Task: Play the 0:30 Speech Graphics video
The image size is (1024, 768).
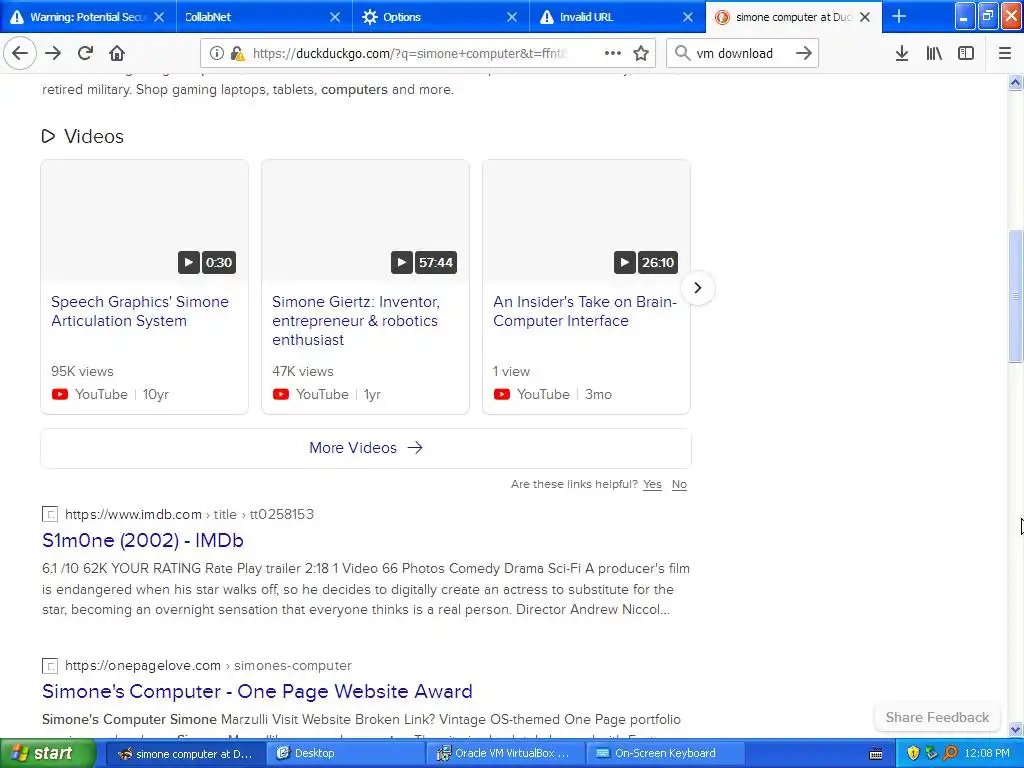Action: (189, 263)
